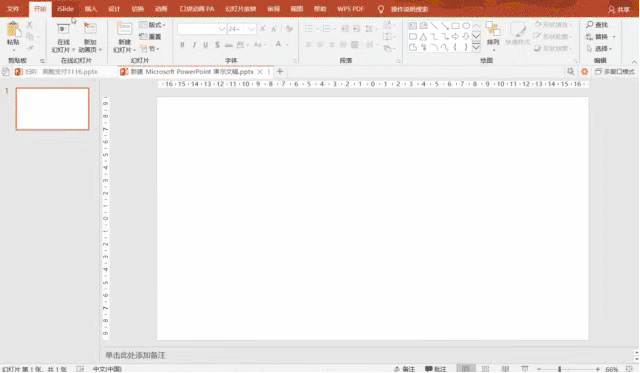Add a new document tab with plus
This screenshot has height=373, width=640.
280,71
